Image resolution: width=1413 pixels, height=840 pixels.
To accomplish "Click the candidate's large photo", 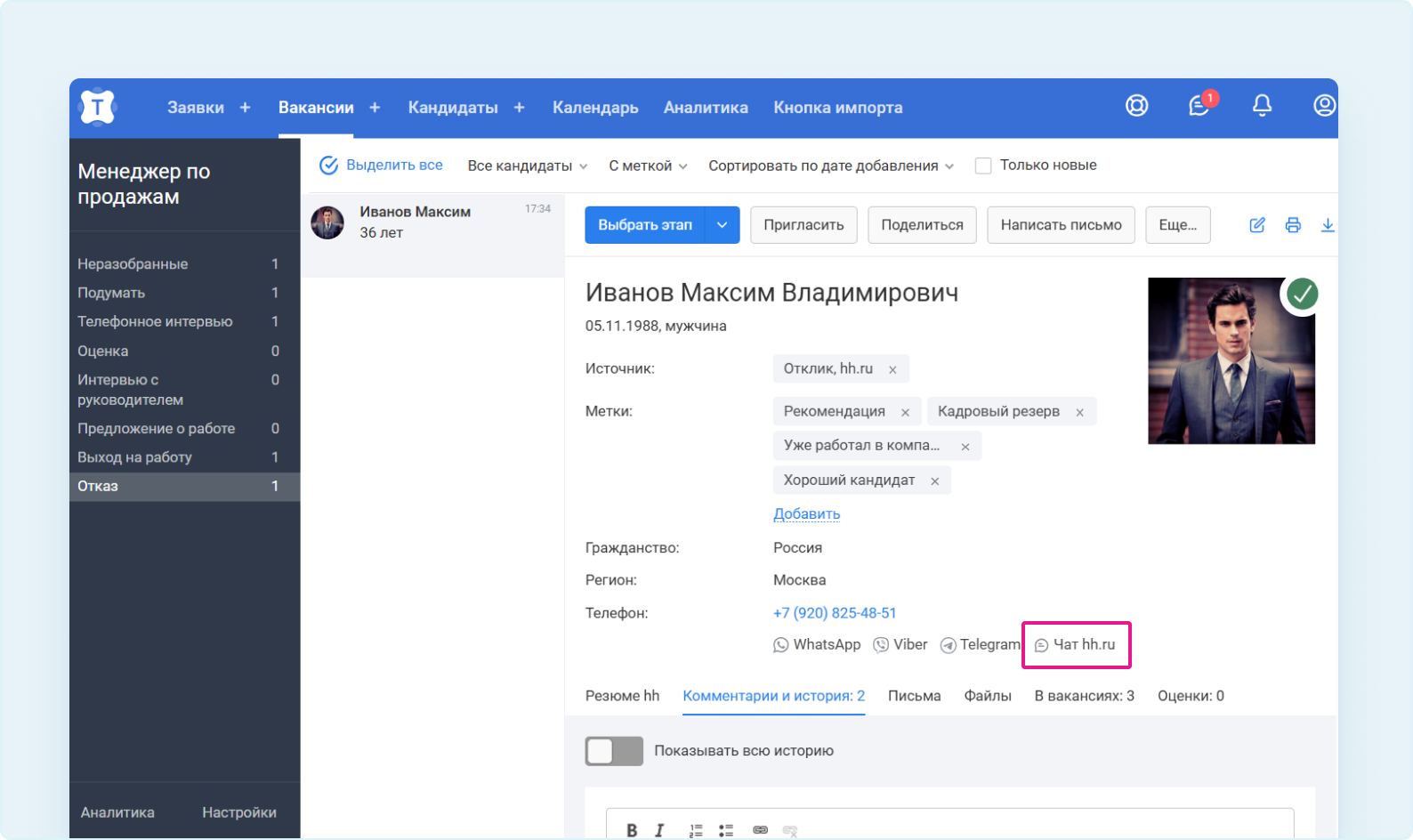I will pyautogui.click(x=1231, y=361).
